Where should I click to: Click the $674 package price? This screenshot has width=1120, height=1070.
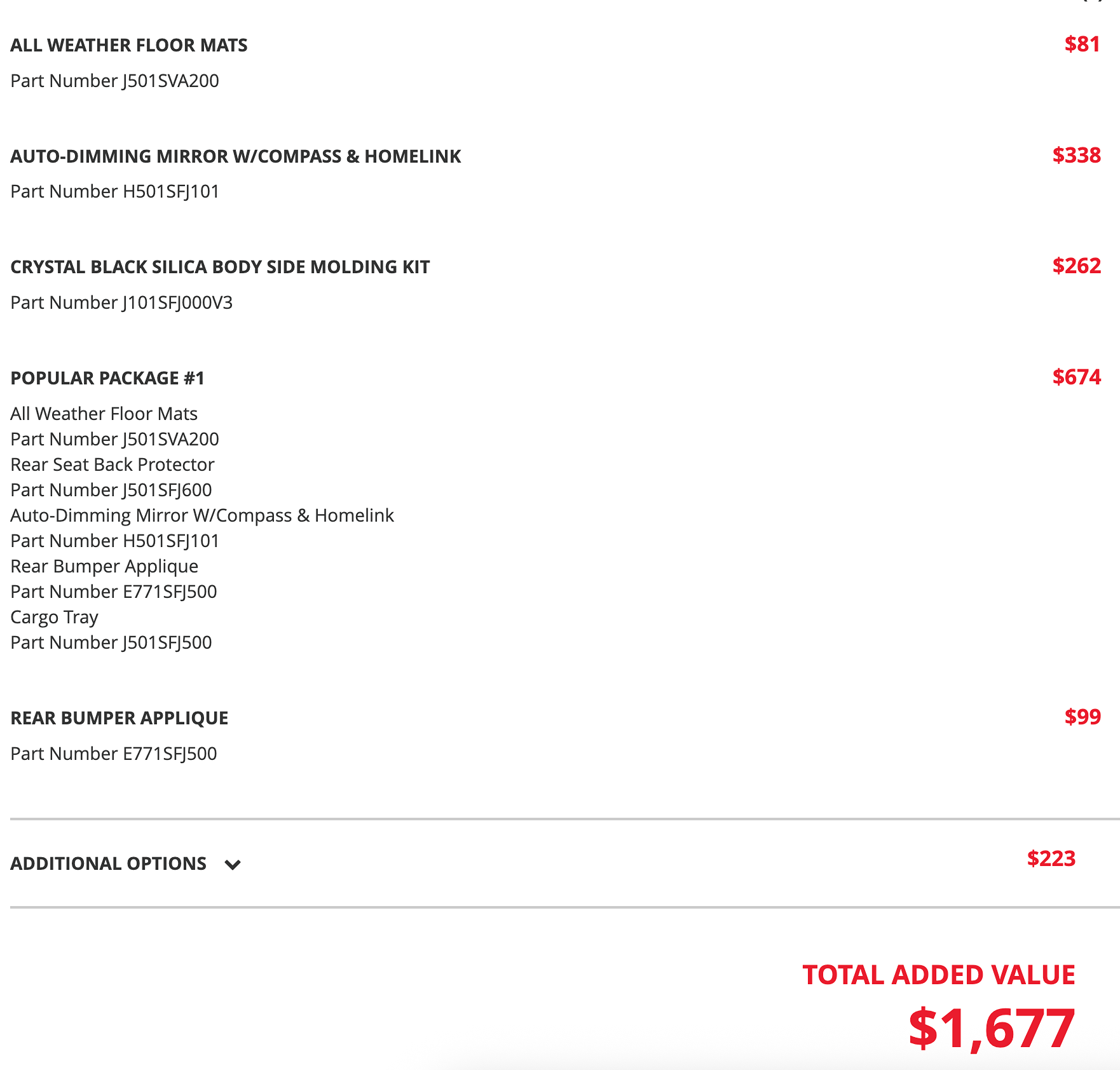(1077, 377)
